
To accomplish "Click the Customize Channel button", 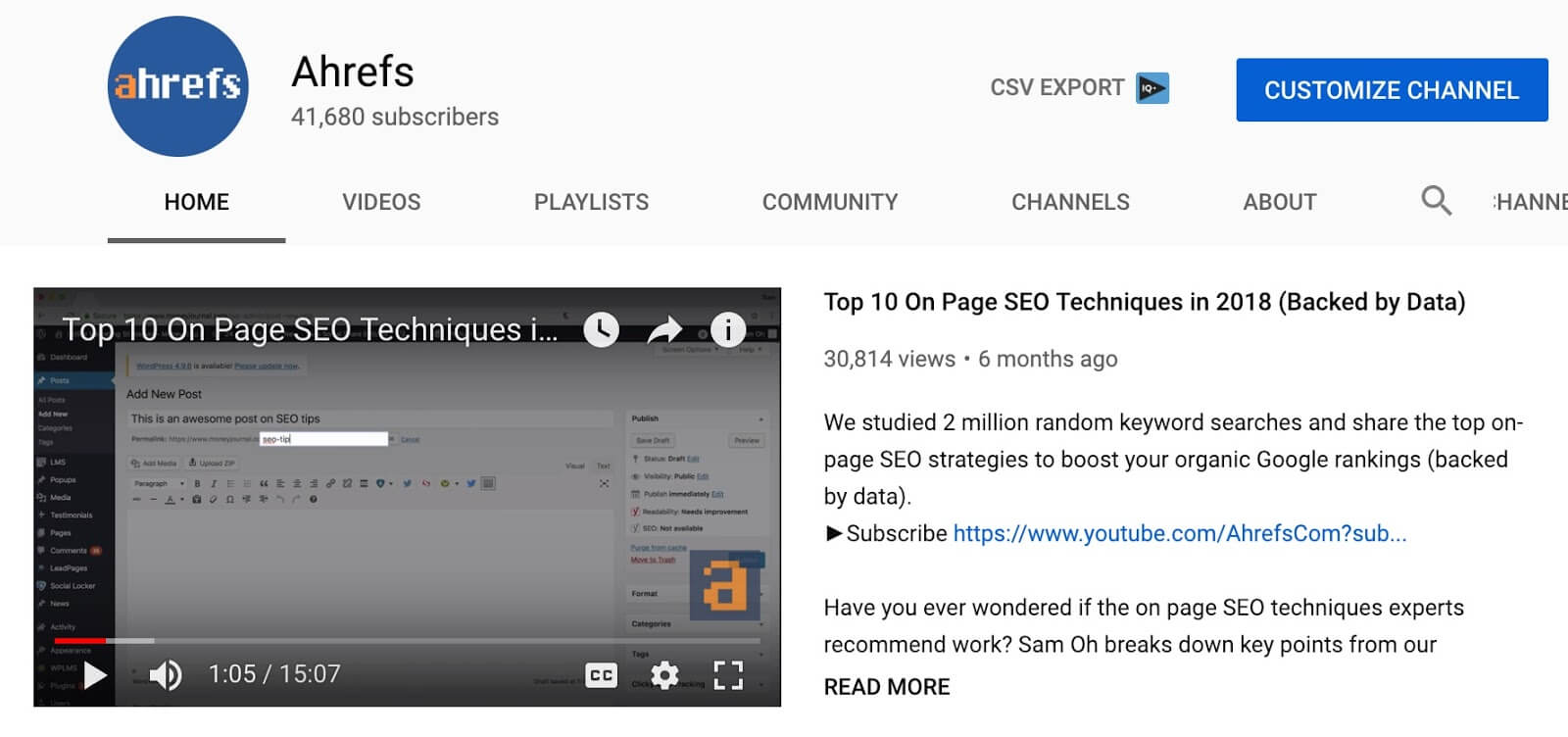I will (1392, 90).
